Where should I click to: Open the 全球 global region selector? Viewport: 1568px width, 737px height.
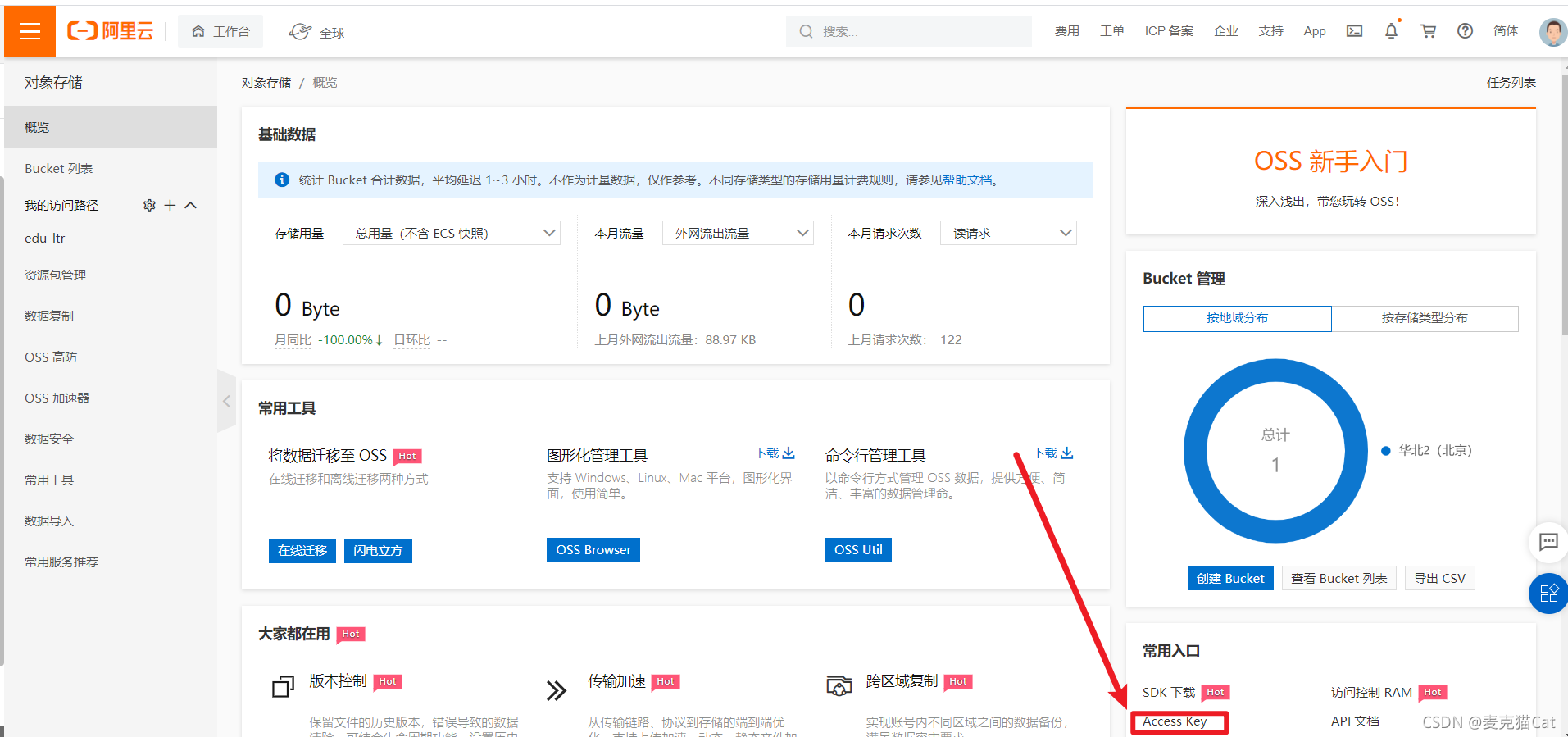coord(316,32)
